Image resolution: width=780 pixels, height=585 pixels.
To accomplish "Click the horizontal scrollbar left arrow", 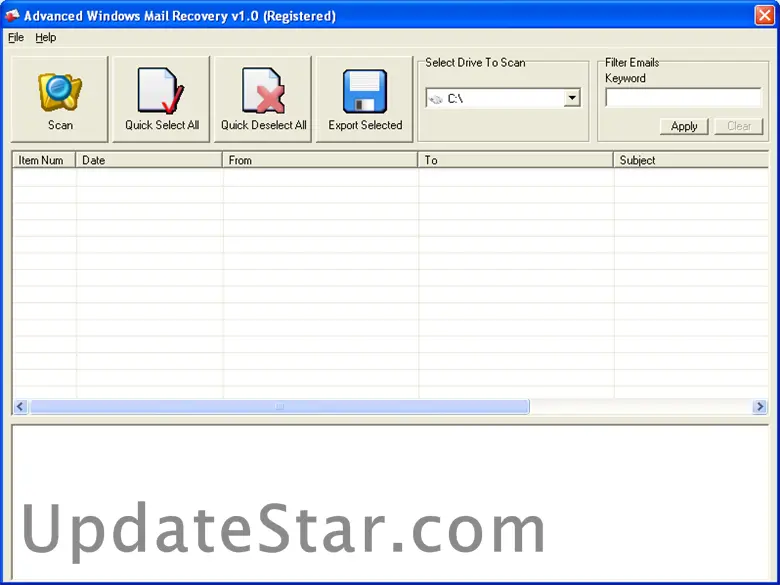I will (x=20, y=406).
